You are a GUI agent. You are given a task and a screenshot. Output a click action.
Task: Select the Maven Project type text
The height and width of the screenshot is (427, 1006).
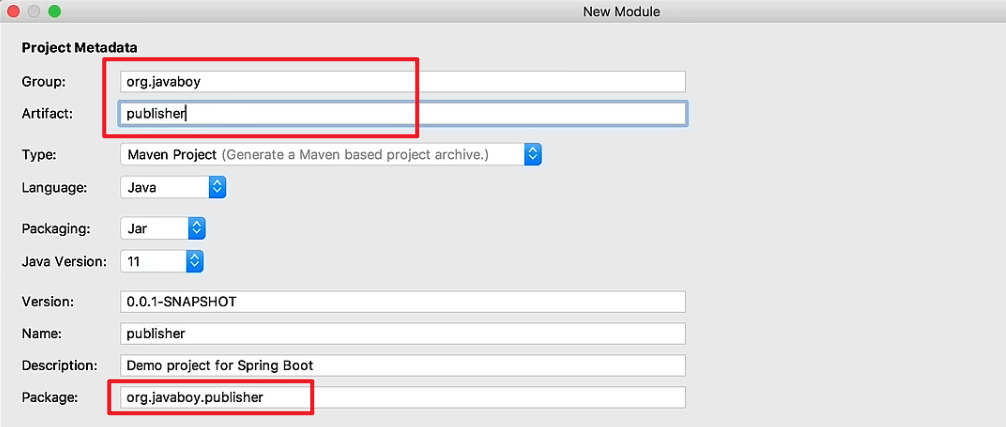[x=172, y=155]
